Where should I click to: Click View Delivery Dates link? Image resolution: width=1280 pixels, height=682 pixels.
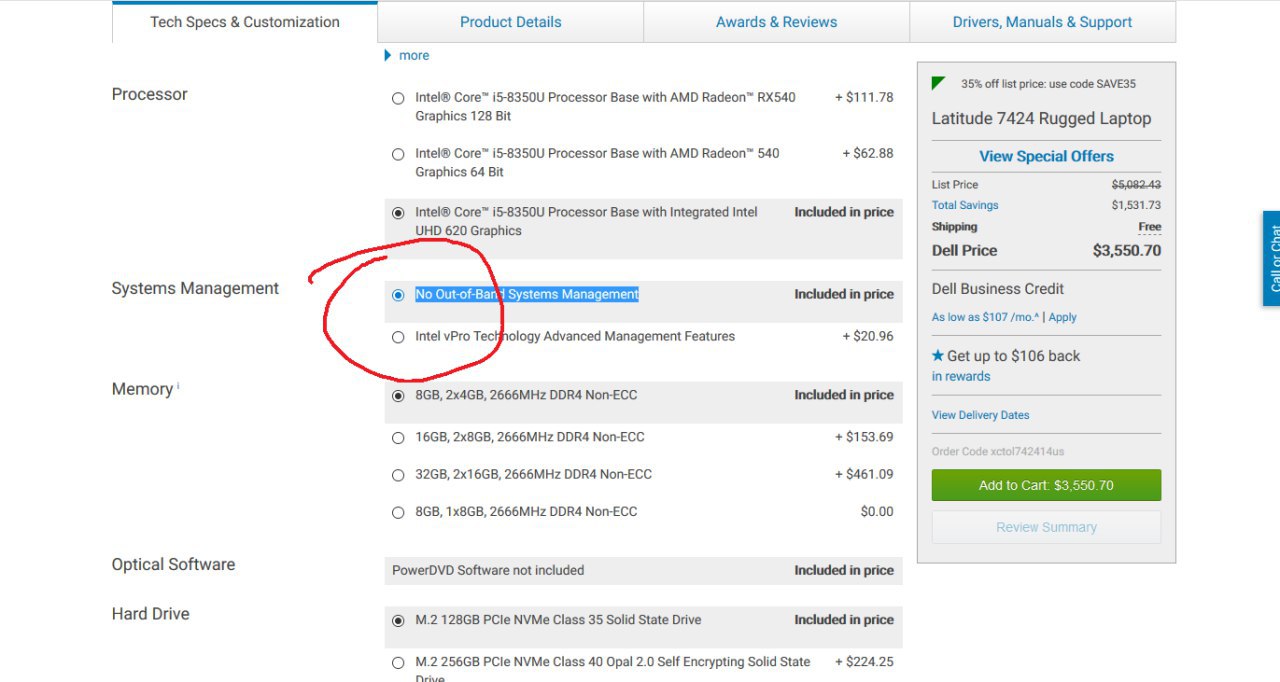pyautogui.click(x=980, y=415)
